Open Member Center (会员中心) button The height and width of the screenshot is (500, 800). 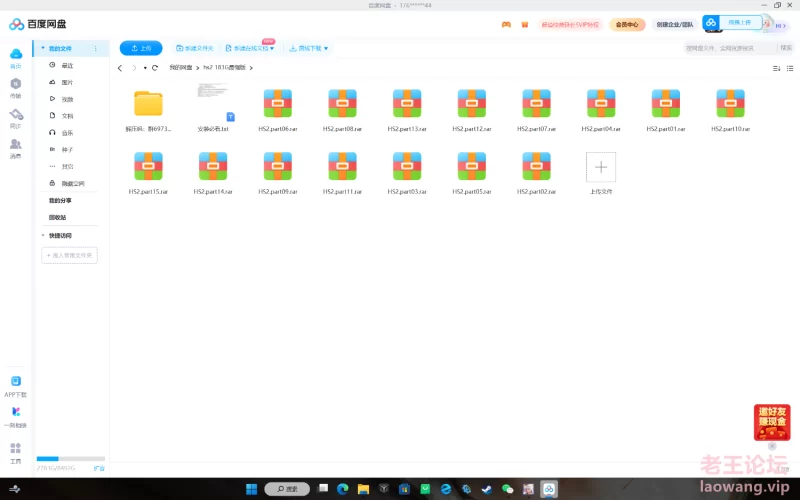pyautogui.click(x=627, y=24)
